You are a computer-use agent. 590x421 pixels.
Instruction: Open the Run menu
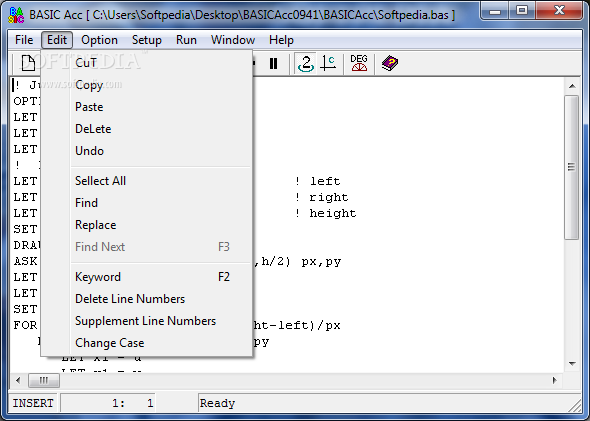pos(186,40)
